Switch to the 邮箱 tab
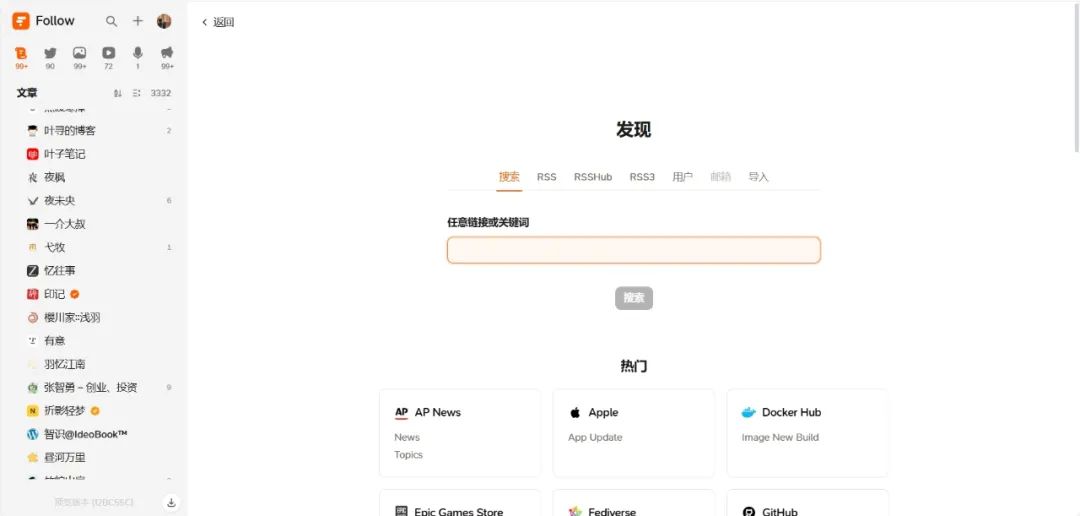 click(720, 177)
